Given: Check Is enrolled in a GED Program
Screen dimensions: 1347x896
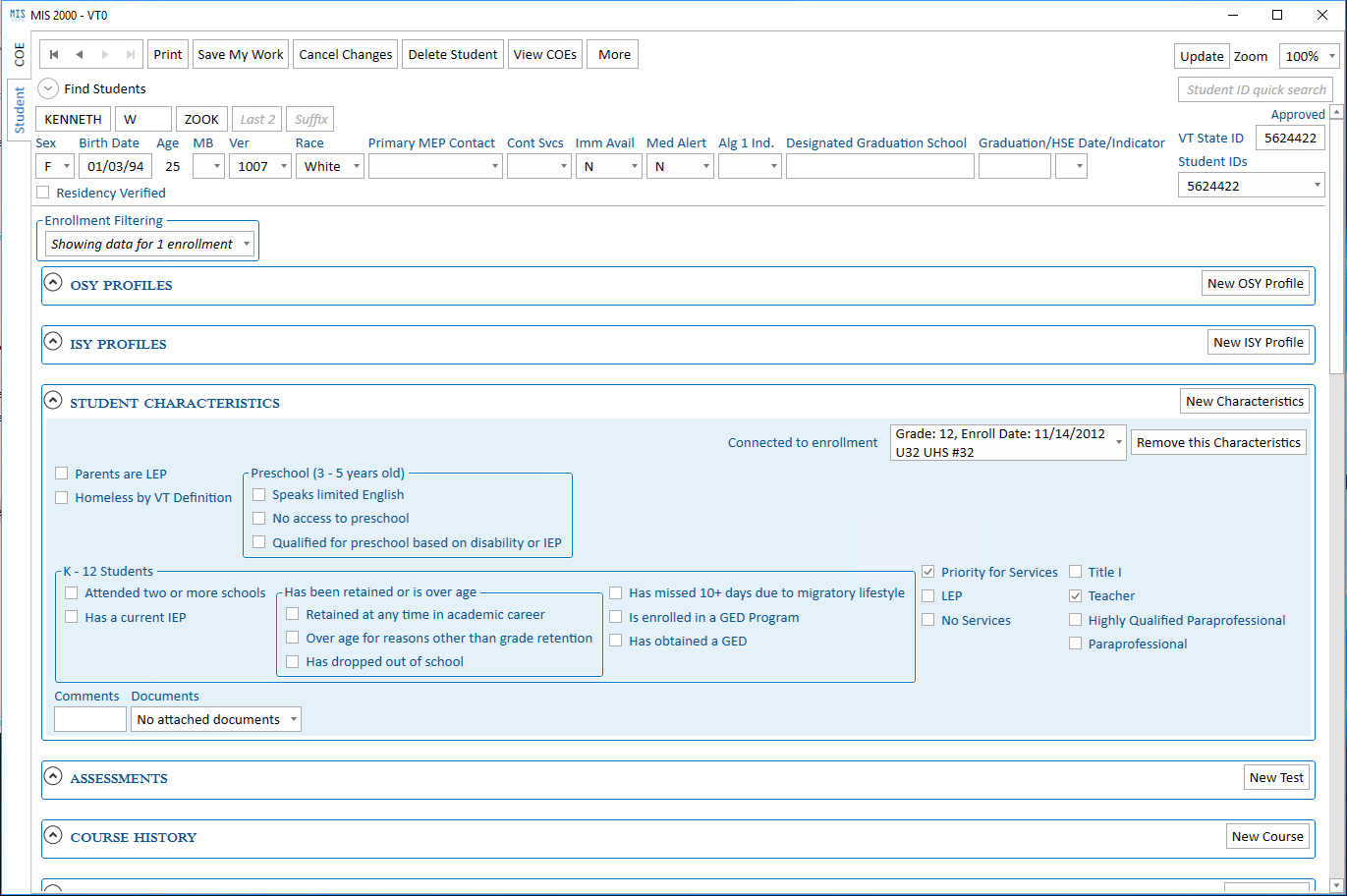Looking at the screenshot, I should tap(615, 617).
